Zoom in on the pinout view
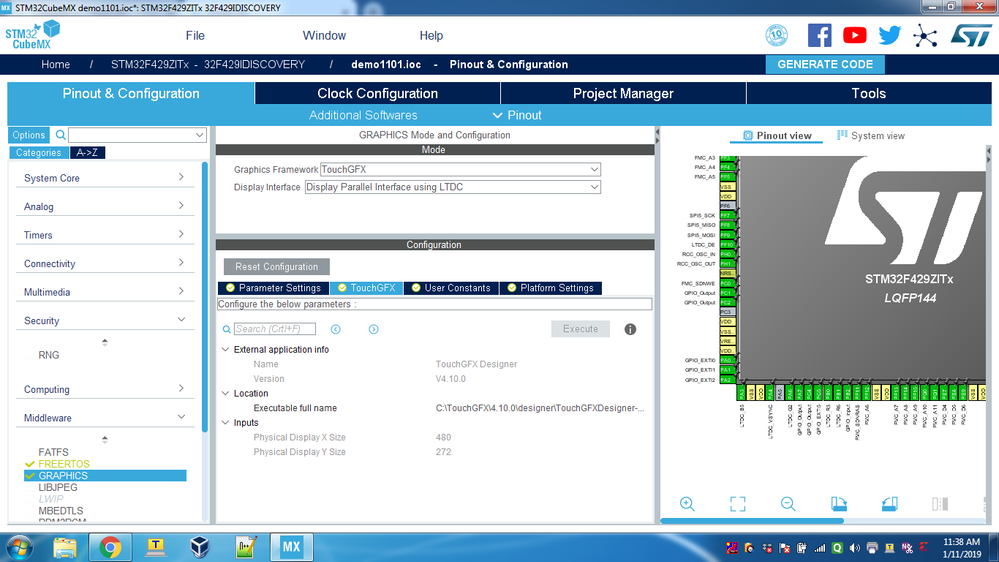The image size is (999, 562). [x=687, y=504]
